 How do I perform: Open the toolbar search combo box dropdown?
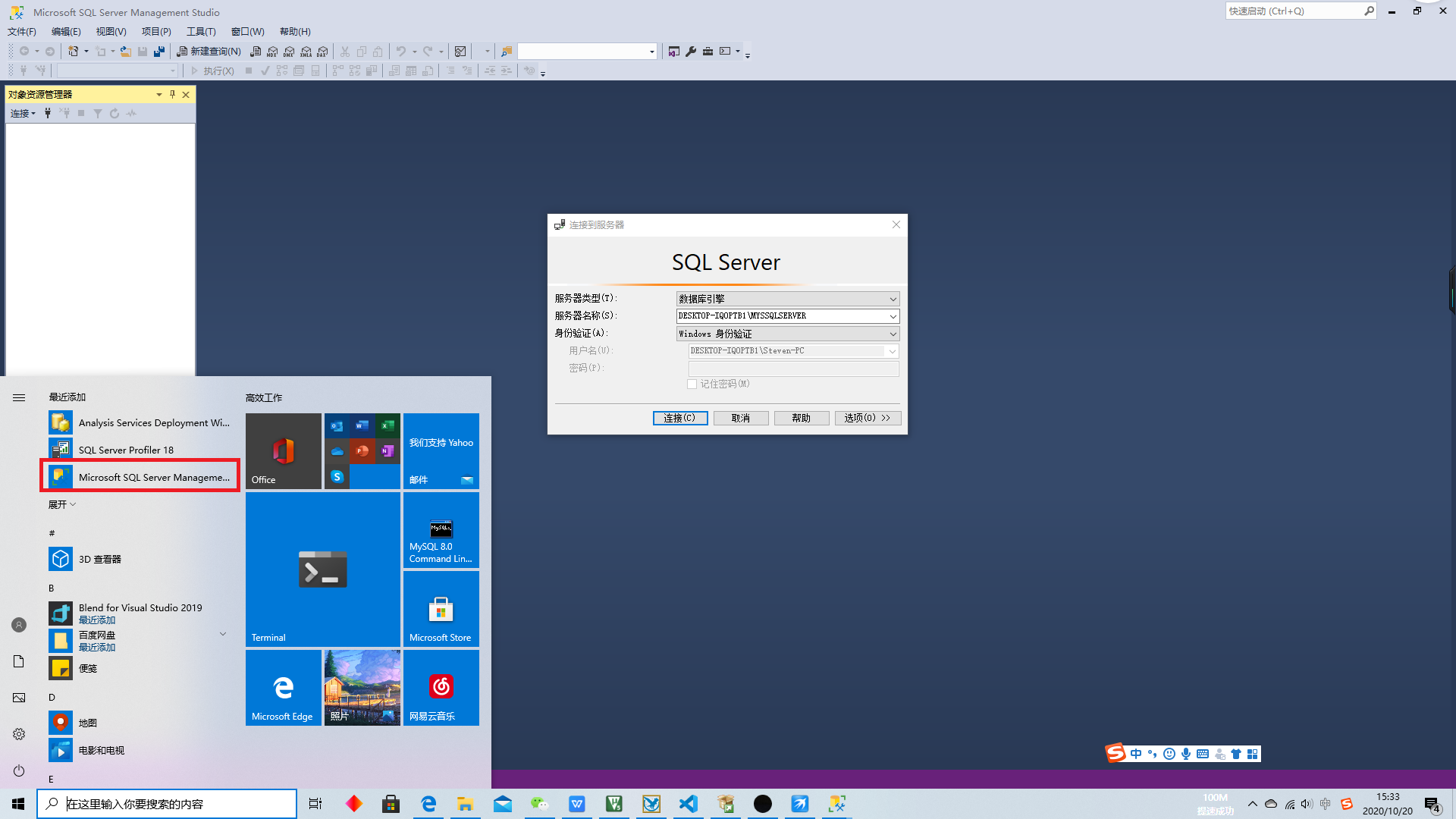click(x=652, y=52)
